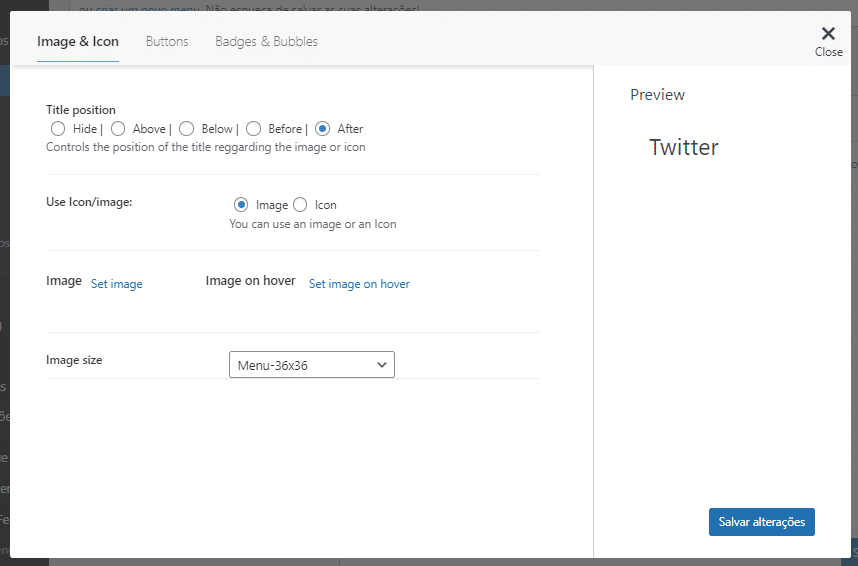Click the Set image link
858x566 pixels.
point(117,284)
